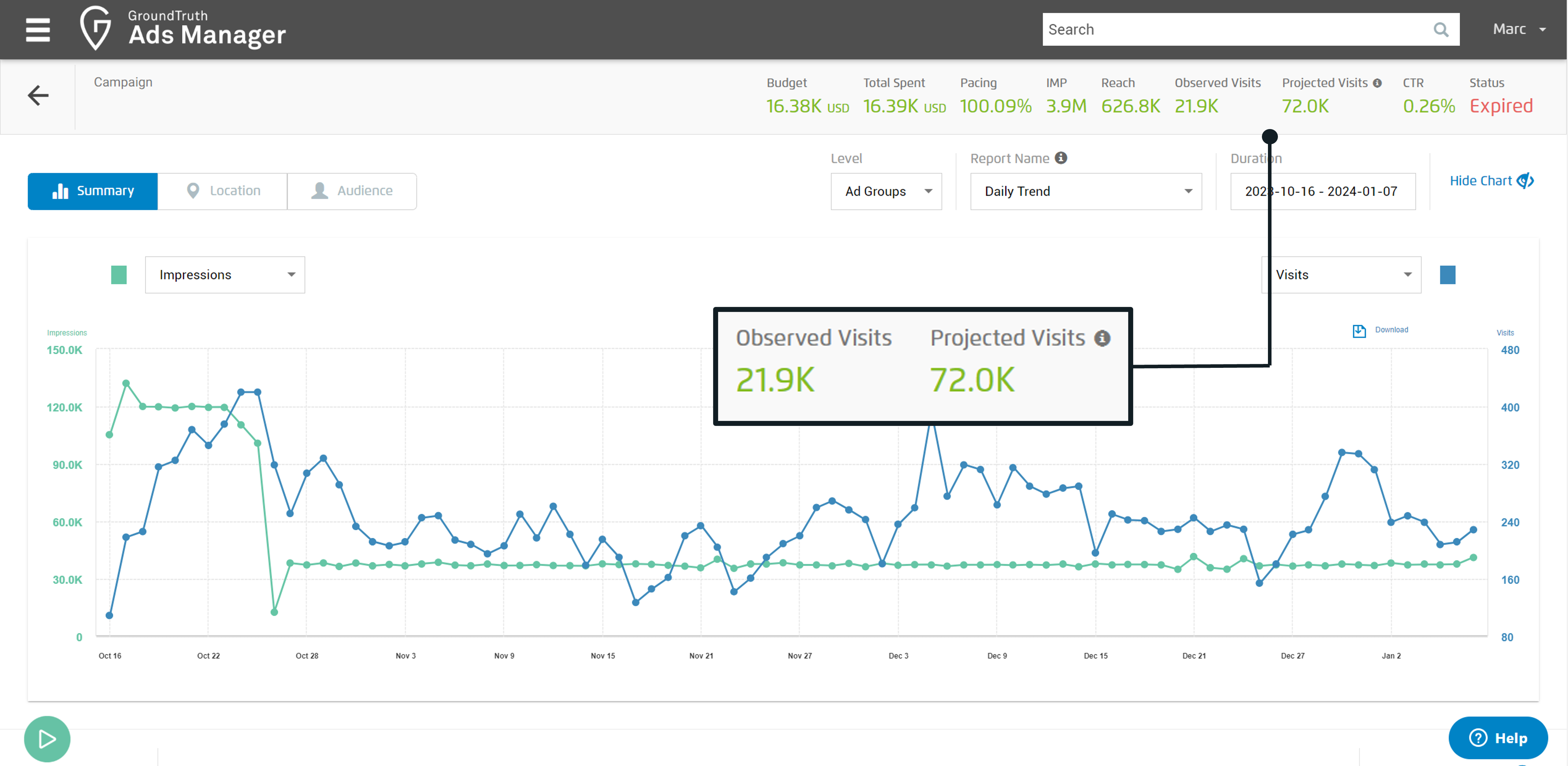Switch to the Audience tab

(352, 191)
